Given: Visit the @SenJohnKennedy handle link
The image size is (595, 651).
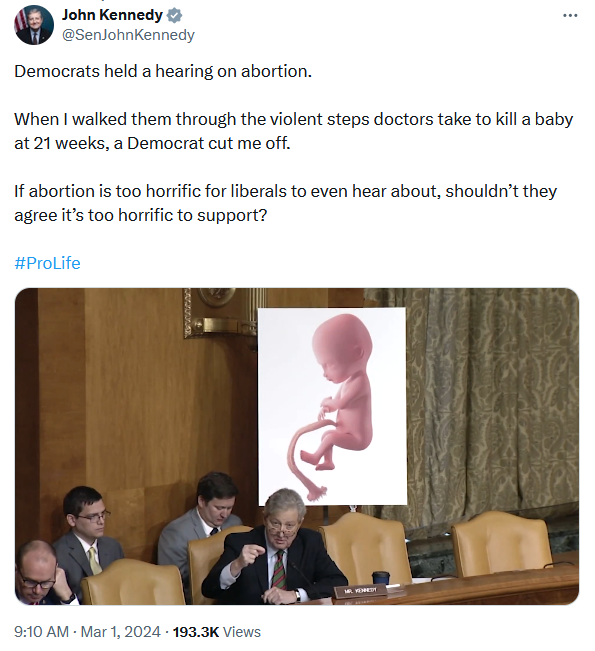Looking at the screenshot, I should click(x=128, y=34).
